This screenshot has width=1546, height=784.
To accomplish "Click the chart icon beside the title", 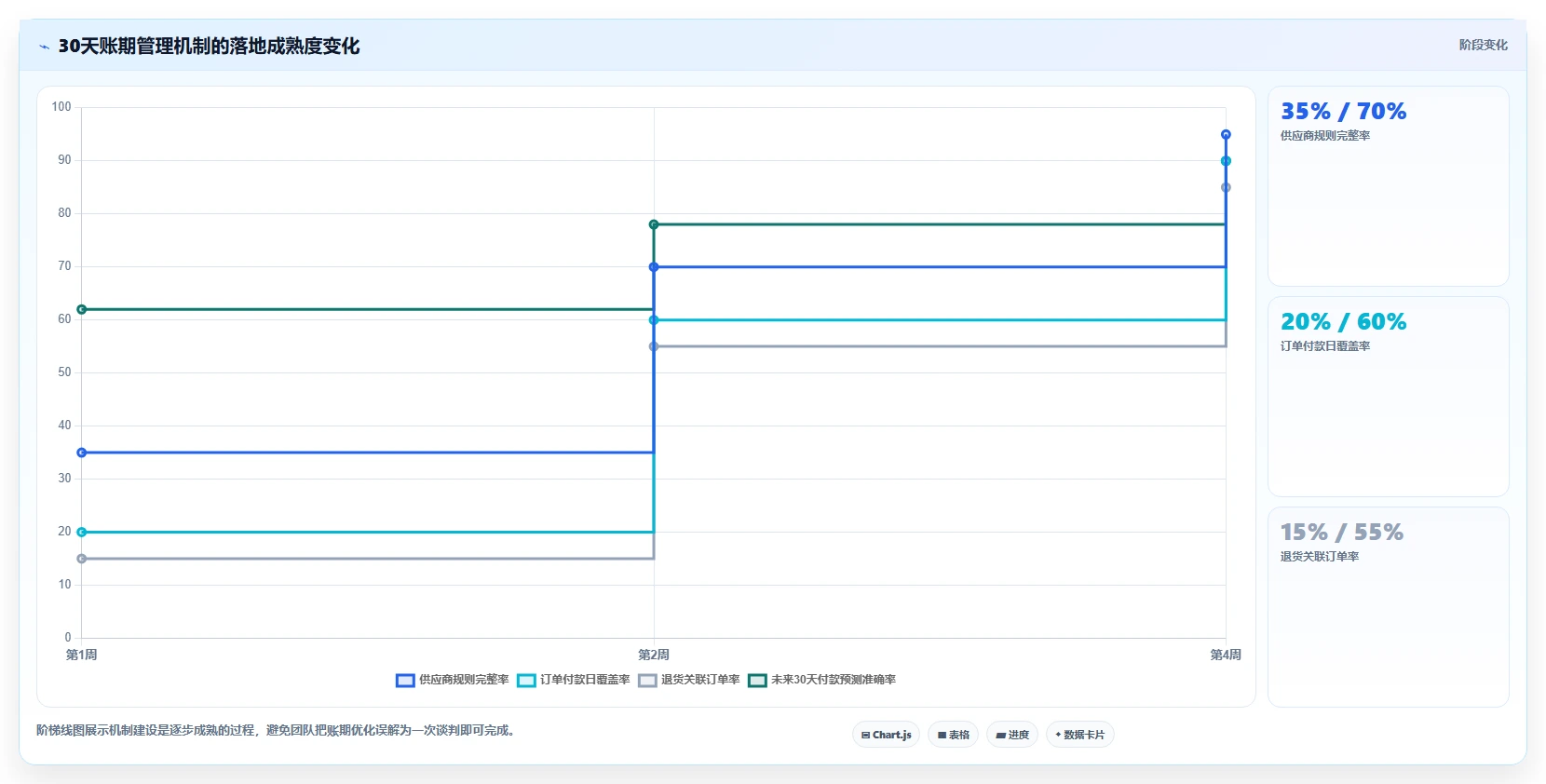I will pos(44,47).
